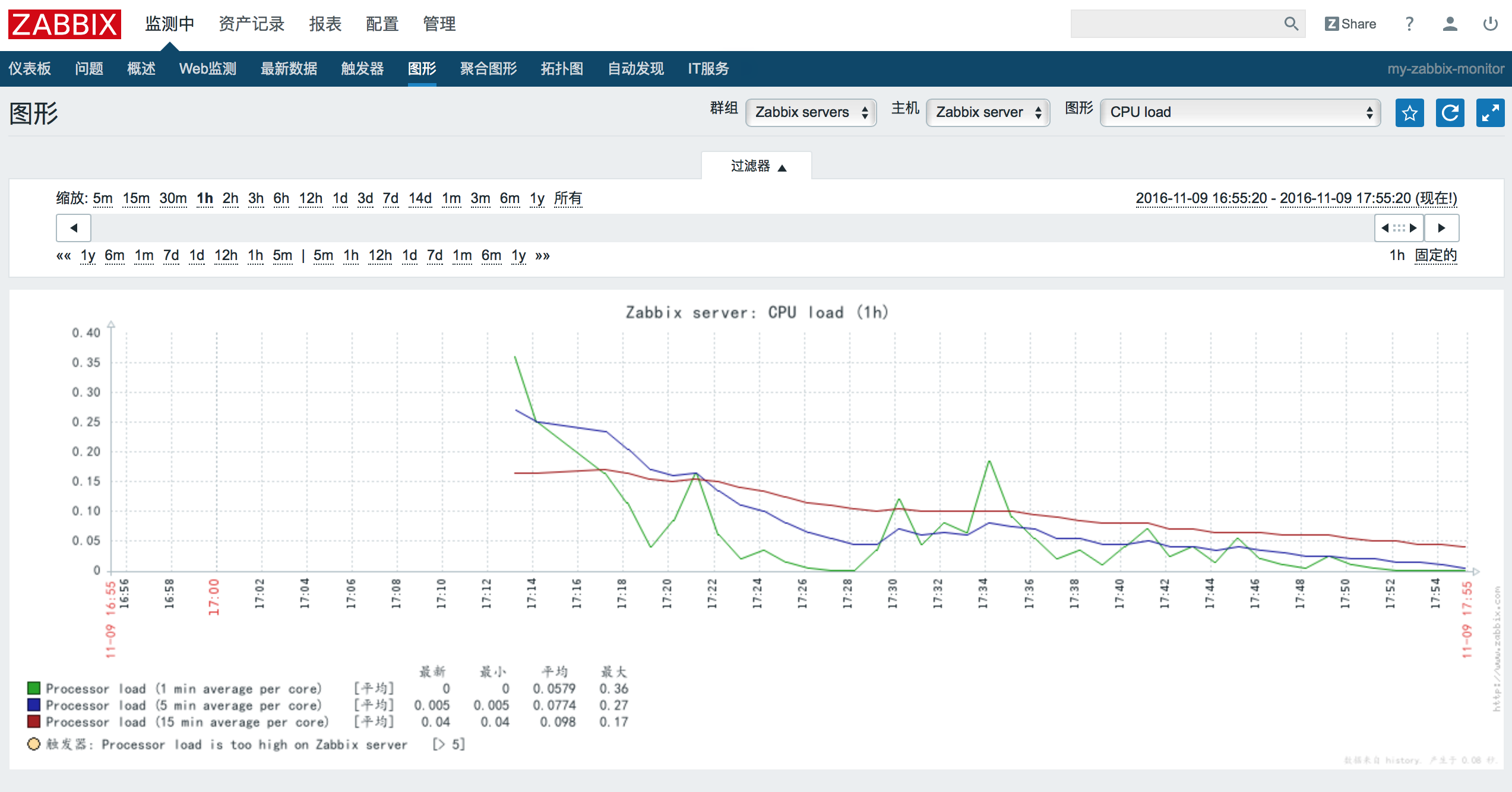Click the search magnifier icon

coord(1291,24)
